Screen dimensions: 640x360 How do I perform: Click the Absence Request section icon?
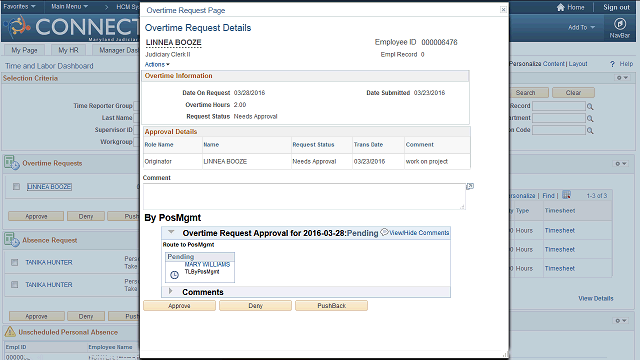click(12, 240)
